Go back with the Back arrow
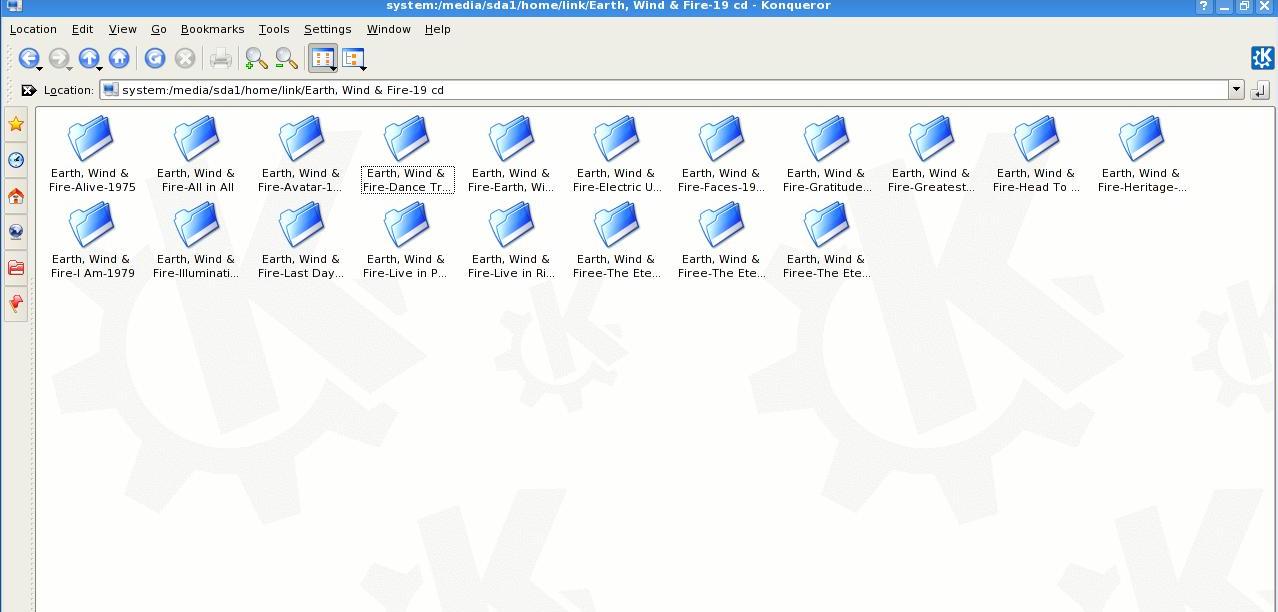 click(28, 58)
